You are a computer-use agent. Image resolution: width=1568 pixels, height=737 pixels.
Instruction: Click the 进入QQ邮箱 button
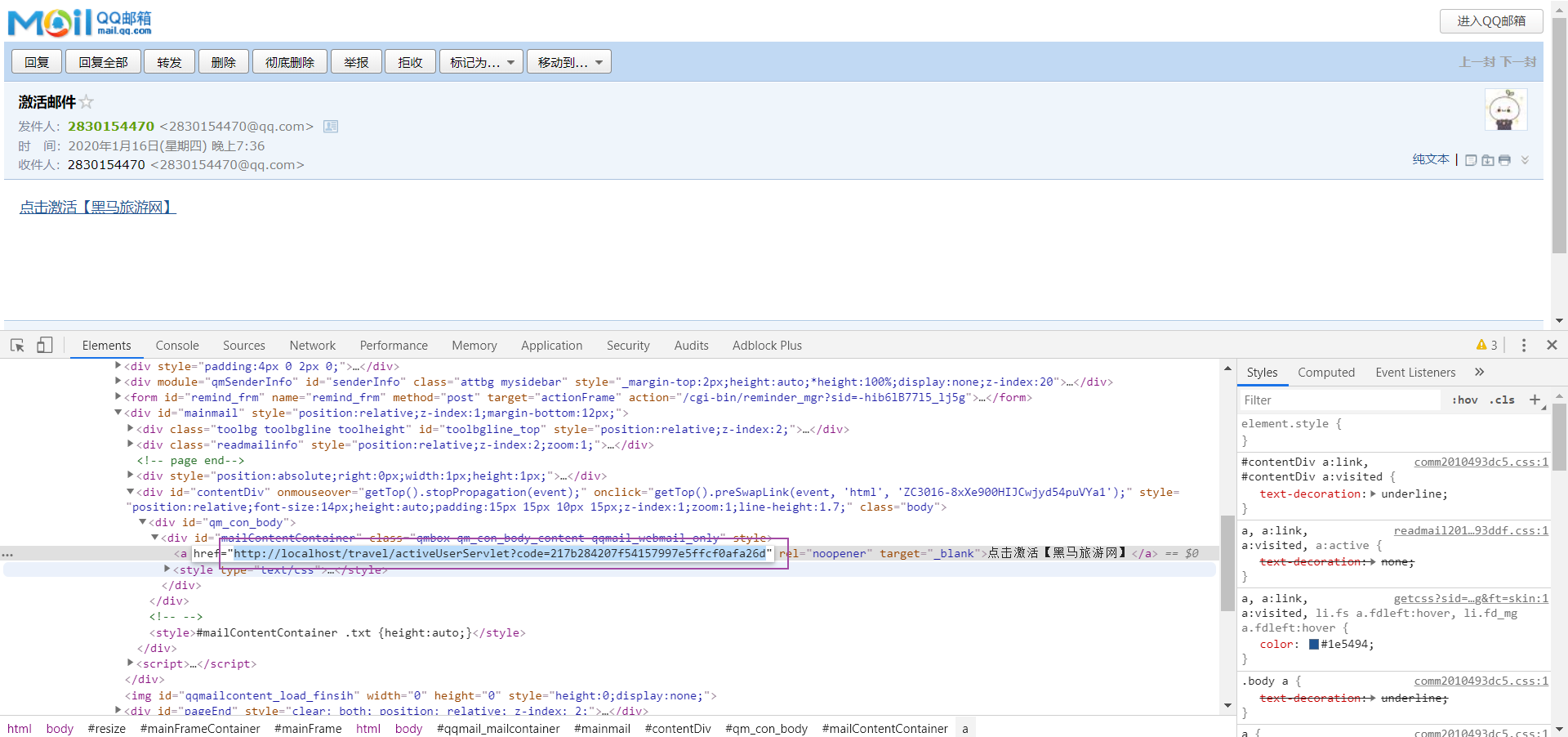pos(1491,21)
